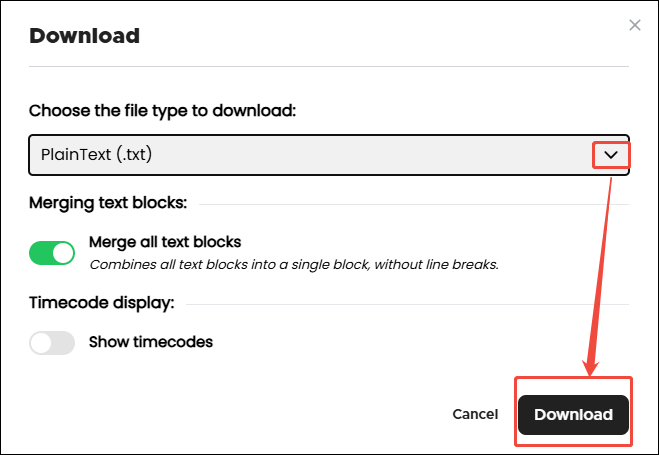Enable the Show timecodes switch

[52, 343]
